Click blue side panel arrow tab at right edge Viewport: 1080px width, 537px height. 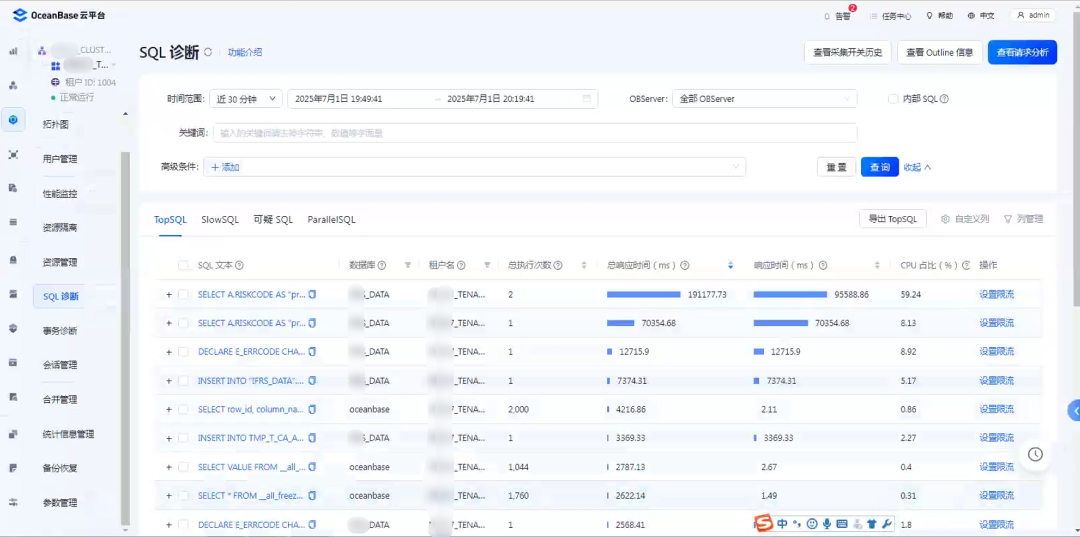point(1074,410)
